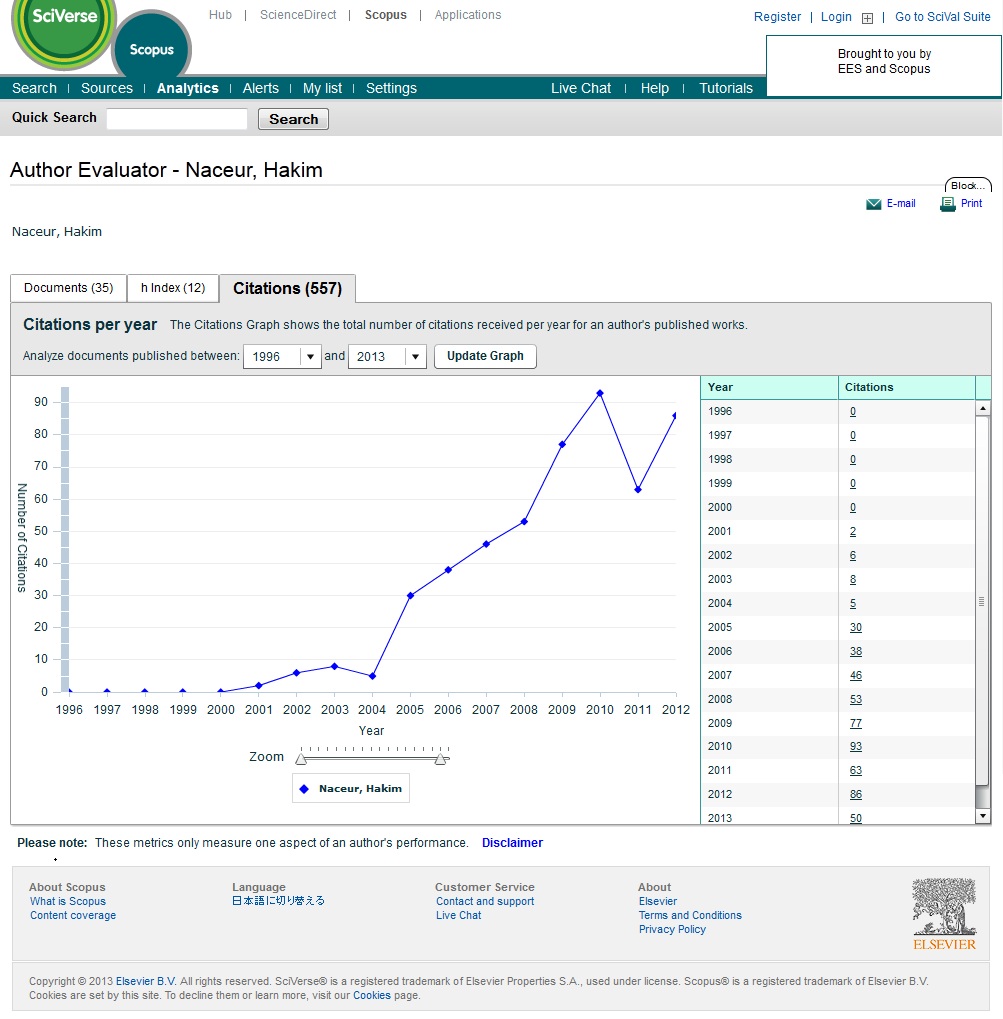Open Tutorials in the navigation bar
1003x1019 pixels.
[x=726, y=88]
